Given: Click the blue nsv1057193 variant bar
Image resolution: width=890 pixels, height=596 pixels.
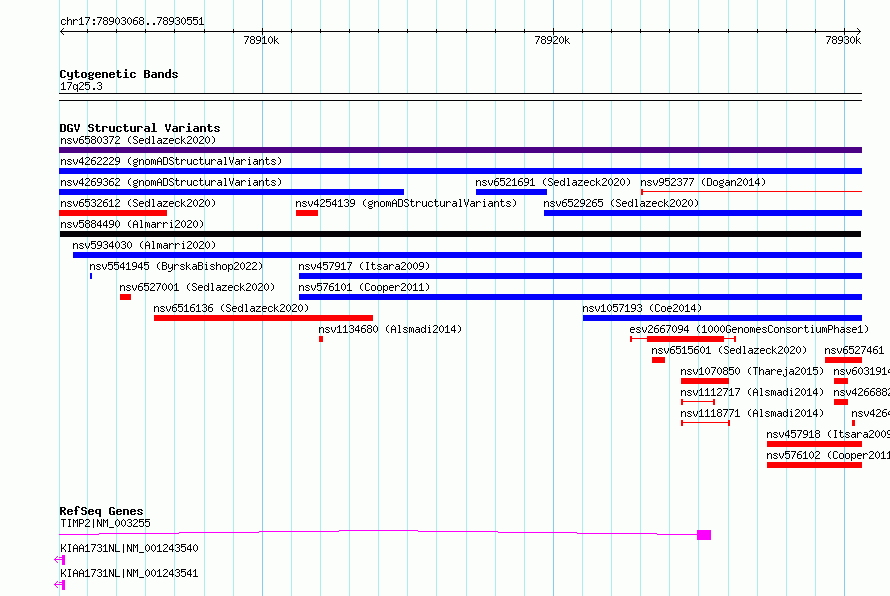Looking at the screenshot, I should click(722, 318).
